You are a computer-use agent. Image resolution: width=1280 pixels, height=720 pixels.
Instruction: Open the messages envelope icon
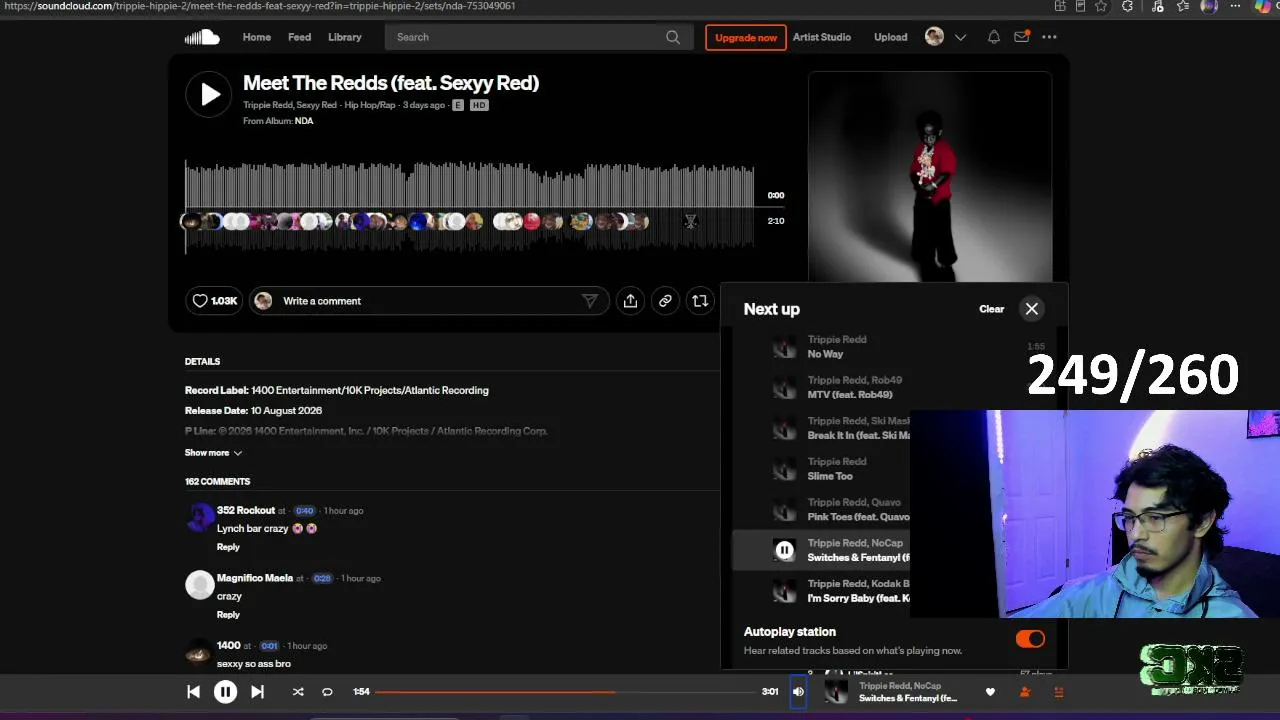coord(1021,37)
